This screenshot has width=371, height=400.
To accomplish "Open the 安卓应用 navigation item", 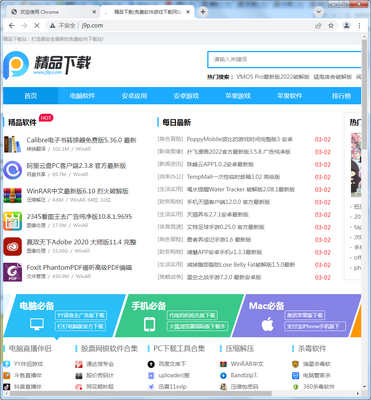I will pos(134,96).
